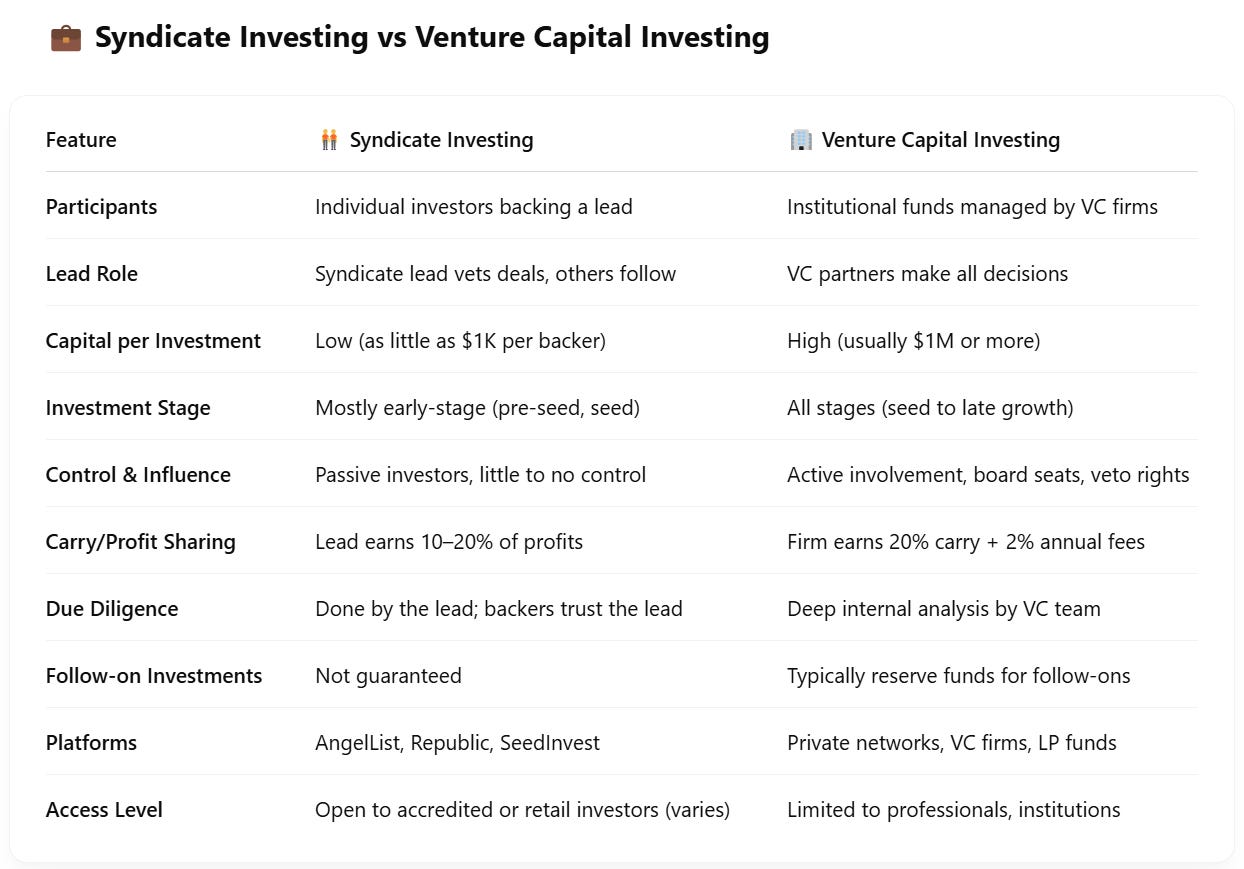Click the "AngelList, Republic, SeedInvest" cell
Viewport: 1244px width, 869px height.
[457, 743]
